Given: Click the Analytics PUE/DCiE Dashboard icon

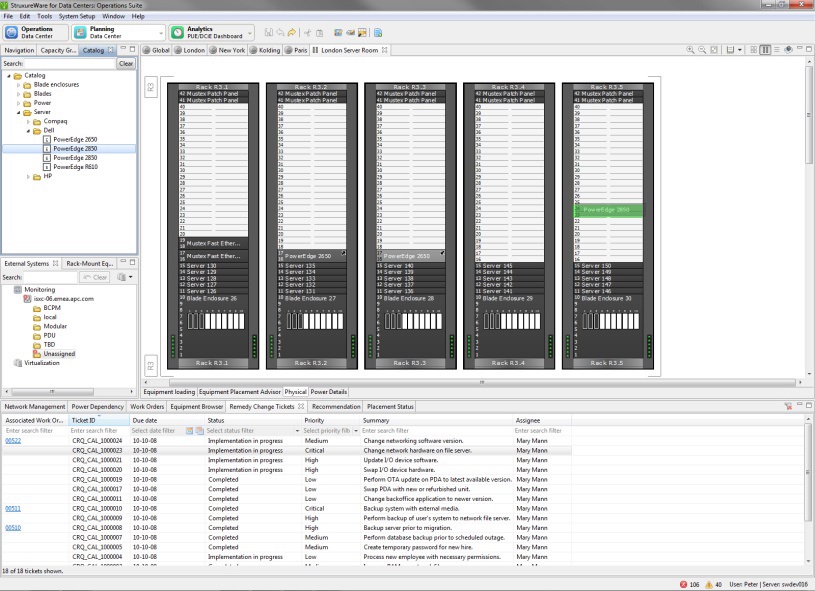Looking at the screenshot, I should [x=178, y=32].
